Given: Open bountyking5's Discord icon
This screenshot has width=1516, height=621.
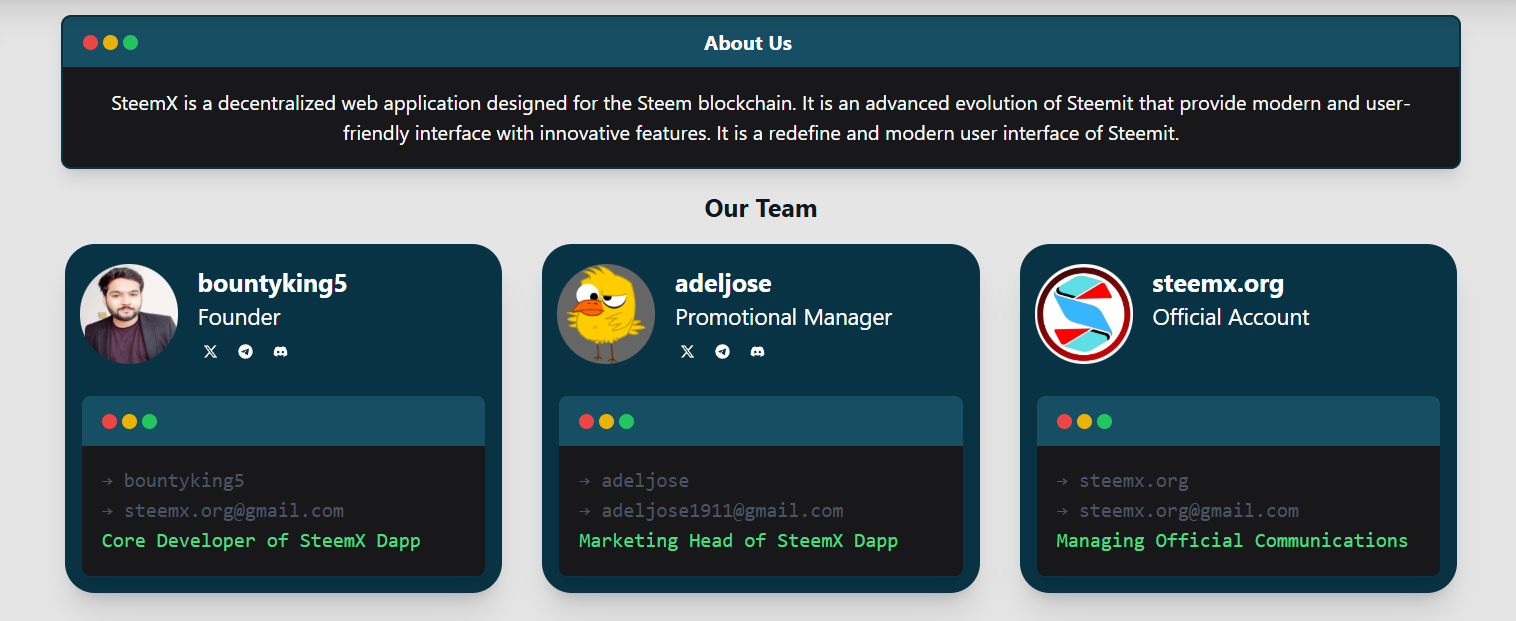Looking at the screenshot, I should pos(280,352).
